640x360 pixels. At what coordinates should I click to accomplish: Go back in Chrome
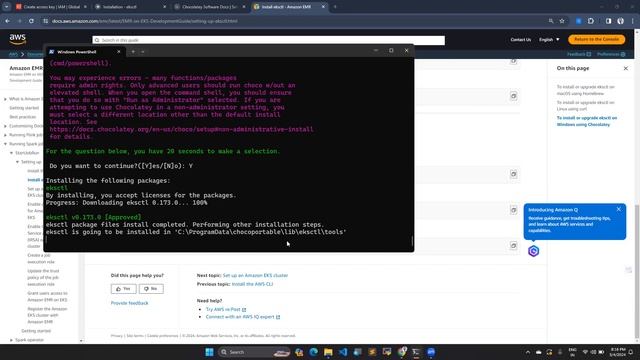click(x=8, y=21)
